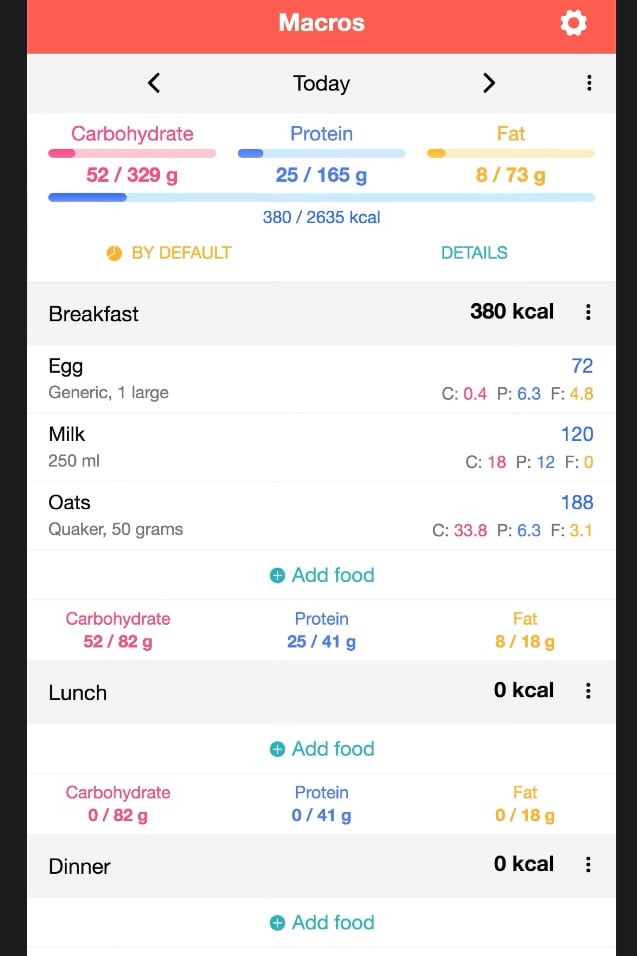Click plus icon to add Lunch food
The image size is (637, 956).
277,749
